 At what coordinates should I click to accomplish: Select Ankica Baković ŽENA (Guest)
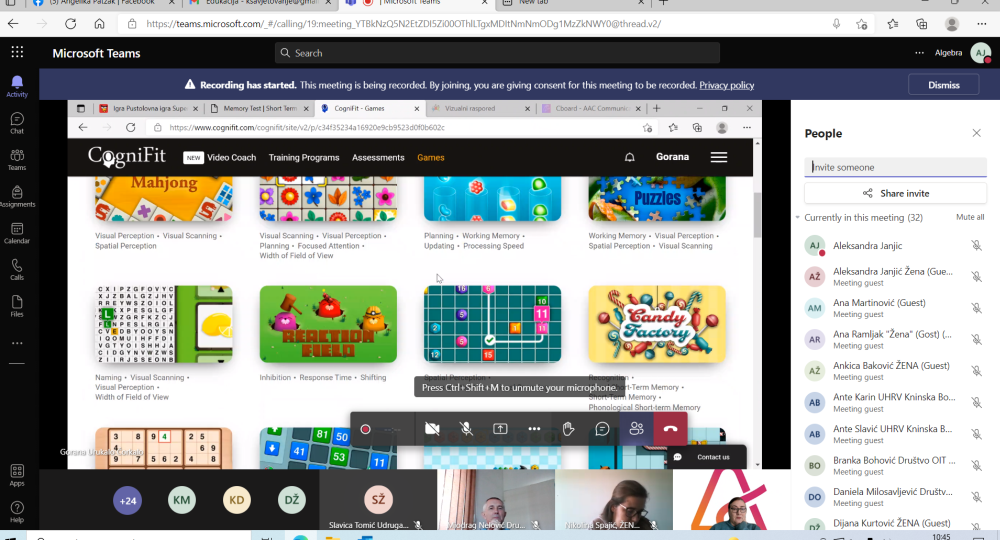pos(892,371)
